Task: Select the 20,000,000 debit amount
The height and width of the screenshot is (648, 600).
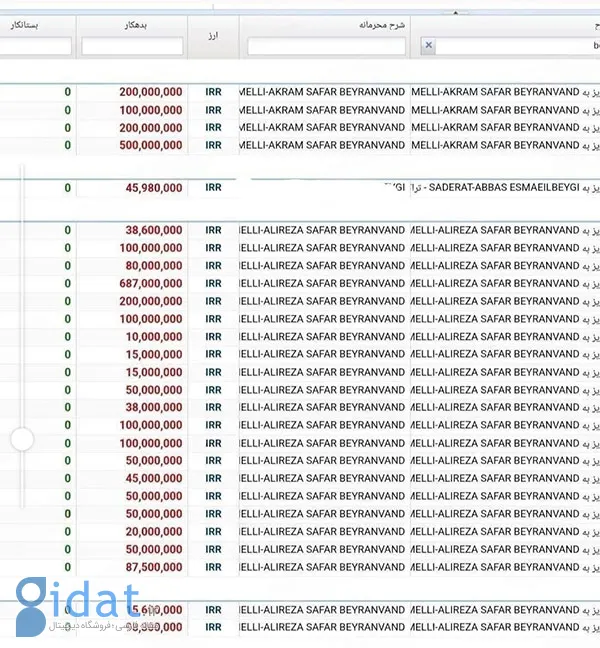Action: (154, 531)
